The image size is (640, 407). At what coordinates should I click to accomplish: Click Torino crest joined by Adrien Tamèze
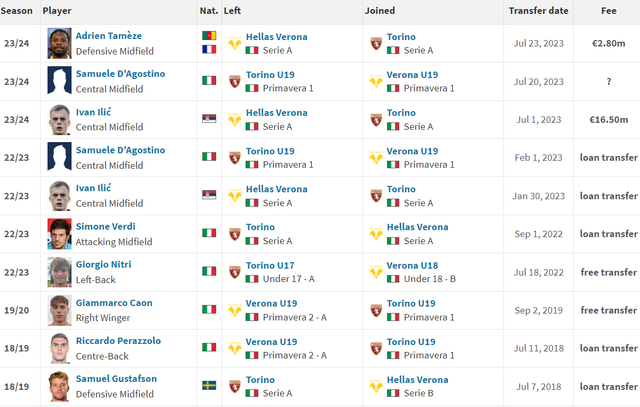pos(376,43)
